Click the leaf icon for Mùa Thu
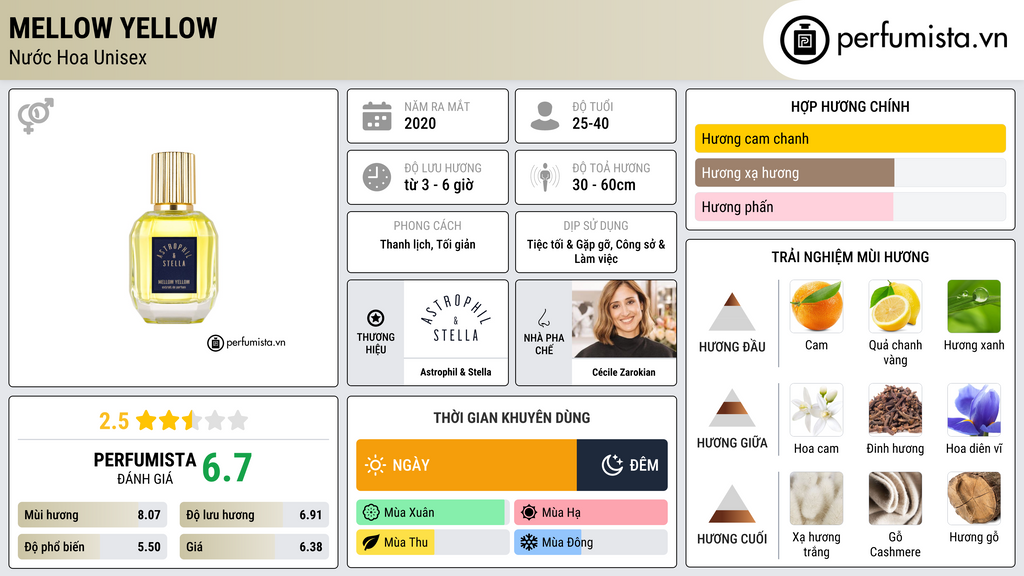This screenshot has height=576, width=1024. (x=371, y=543)
